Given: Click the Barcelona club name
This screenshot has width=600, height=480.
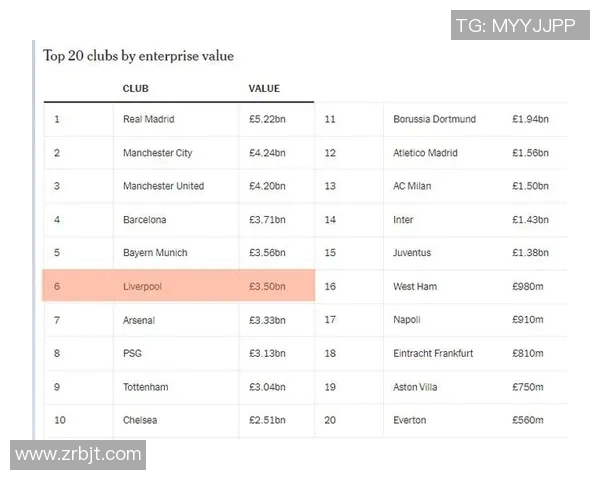Looking at the screenshot, I should pos(144,220).
